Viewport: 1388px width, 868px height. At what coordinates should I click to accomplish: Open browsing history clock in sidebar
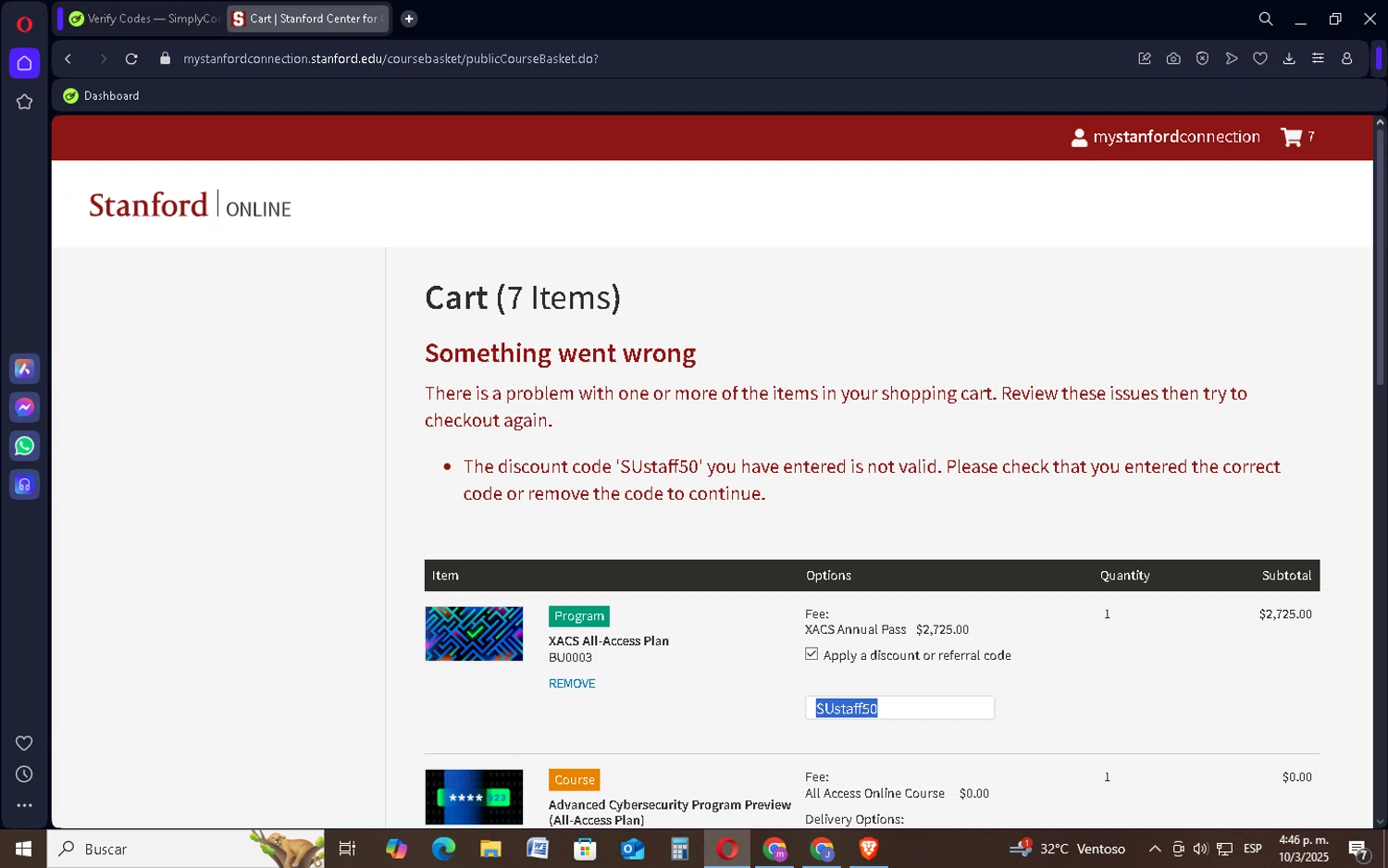tap(25, 775)
